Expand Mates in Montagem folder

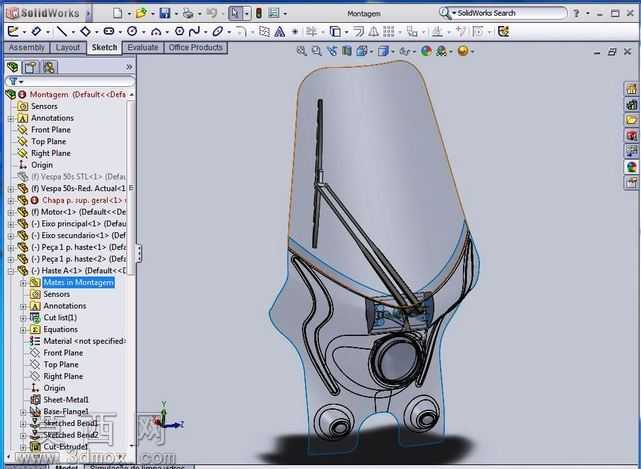coord(23,283)
